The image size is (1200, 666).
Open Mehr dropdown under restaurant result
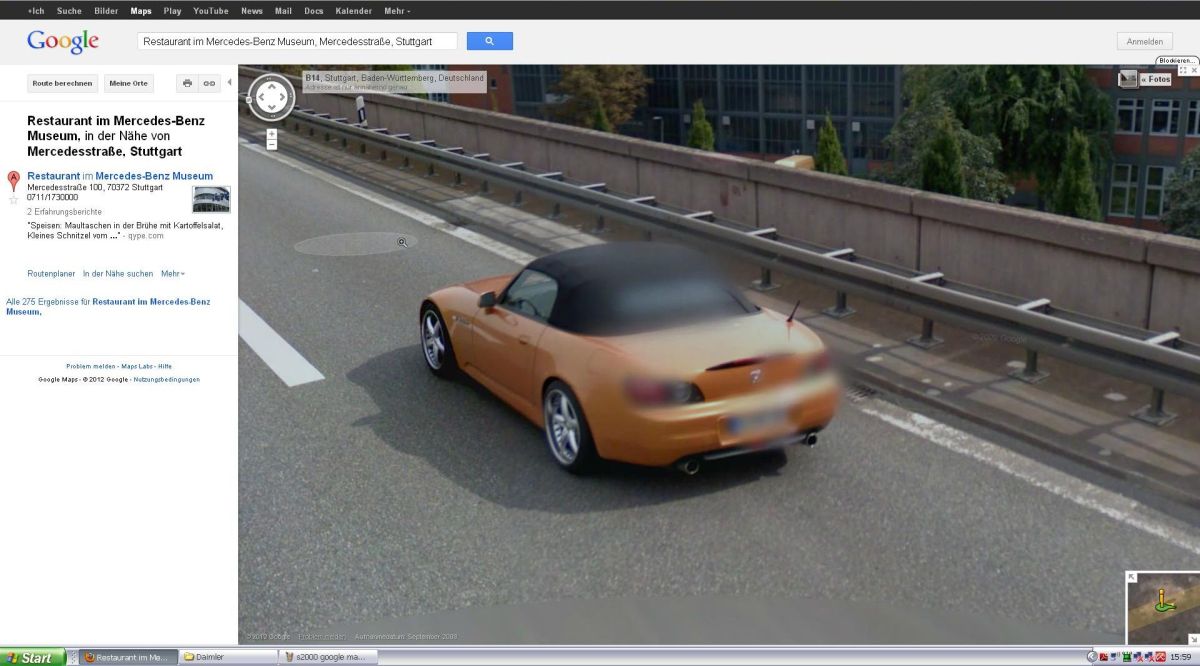(x=173, y=273)
